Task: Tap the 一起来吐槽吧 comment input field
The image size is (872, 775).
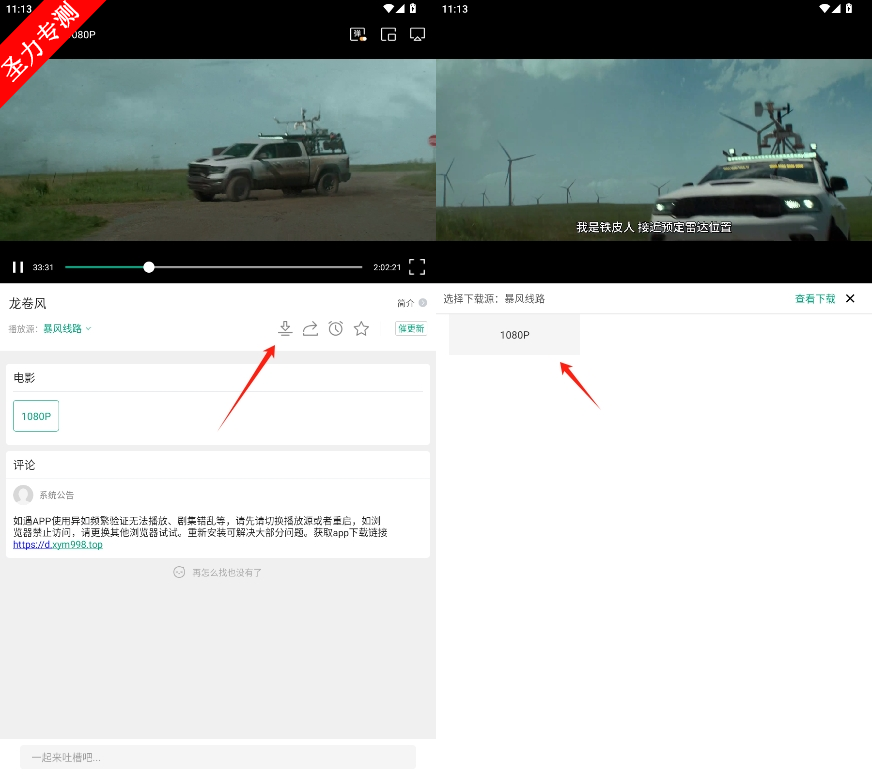Action: 218,757
